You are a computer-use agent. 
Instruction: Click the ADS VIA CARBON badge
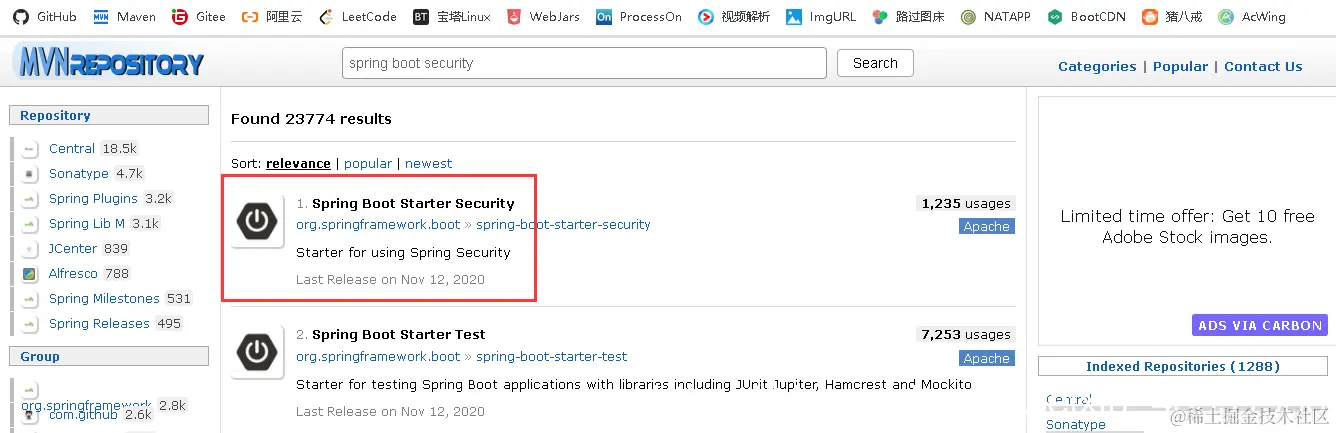(x=1260, y=325)
